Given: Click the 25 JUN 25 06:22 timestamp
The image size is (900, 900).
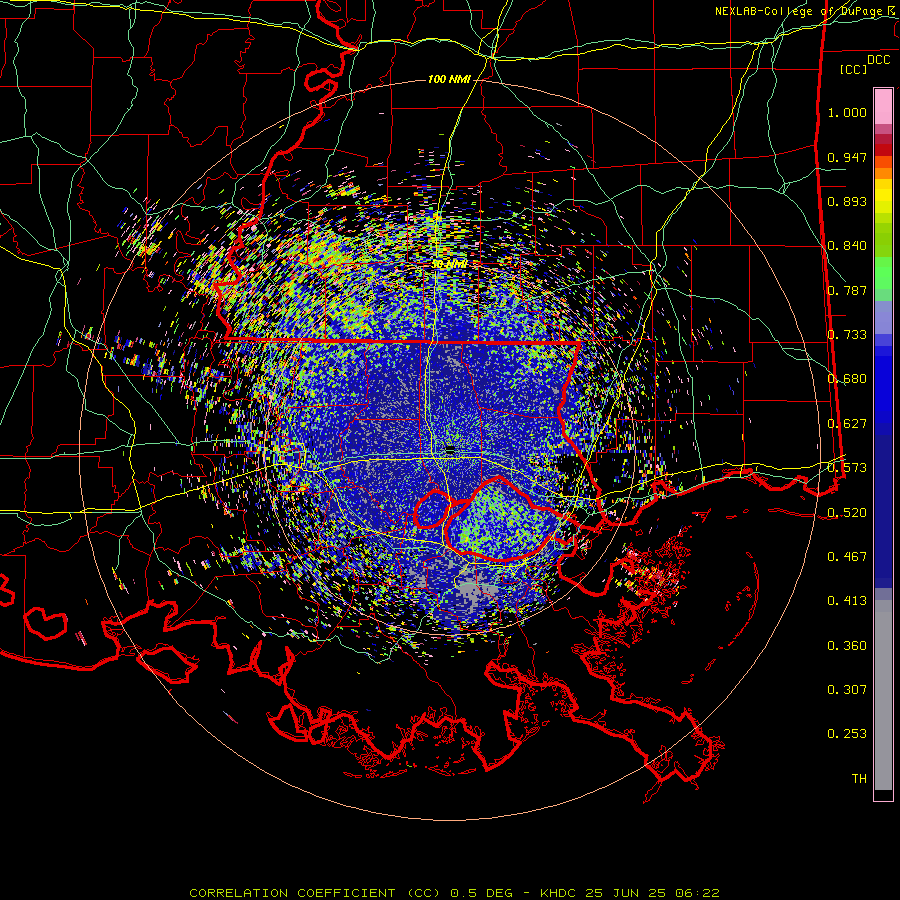Looking at the screenshot, I should (x=653, y=893).
